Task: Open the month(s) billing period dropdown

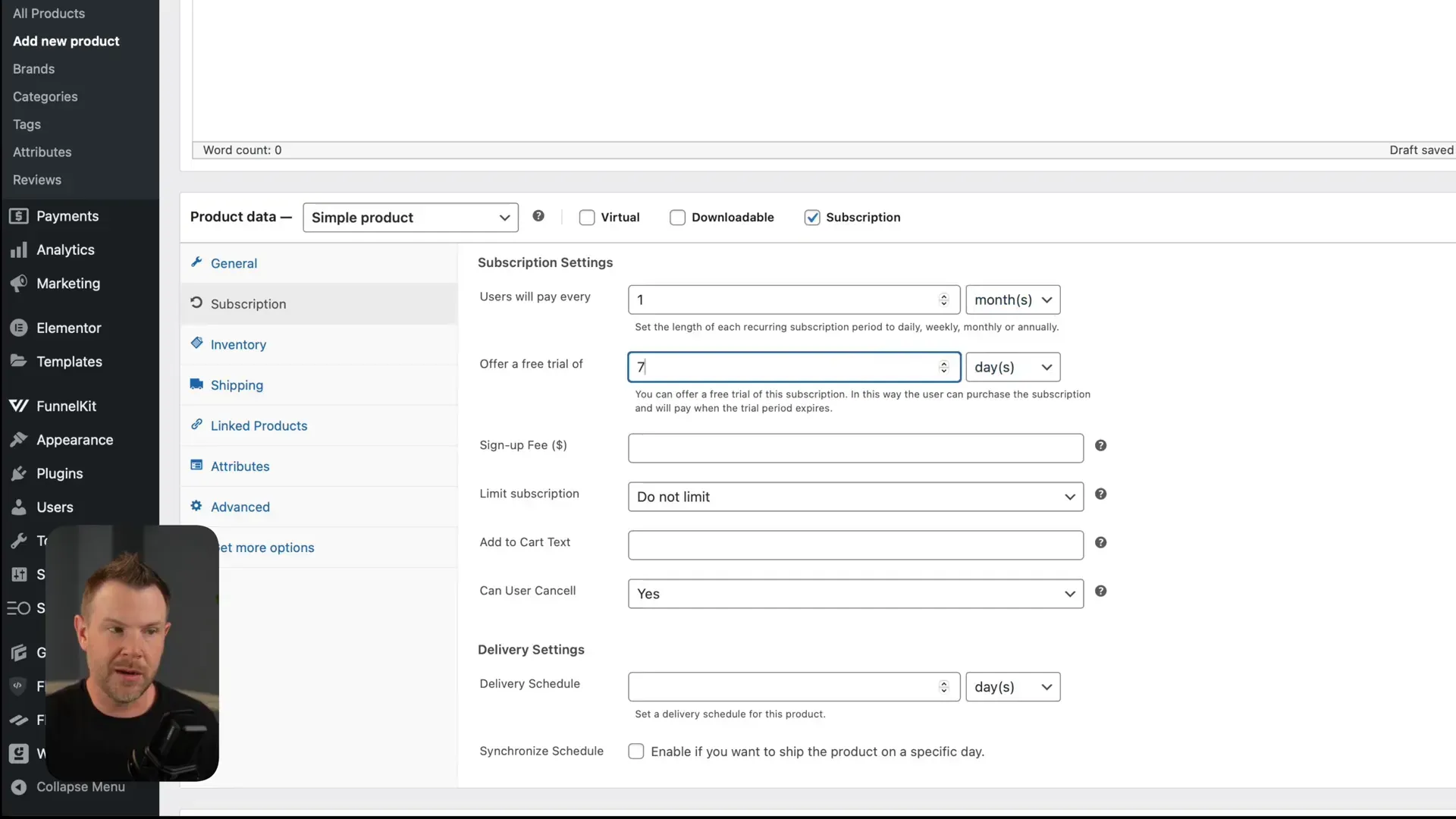Action: [x=1013, y=300]
